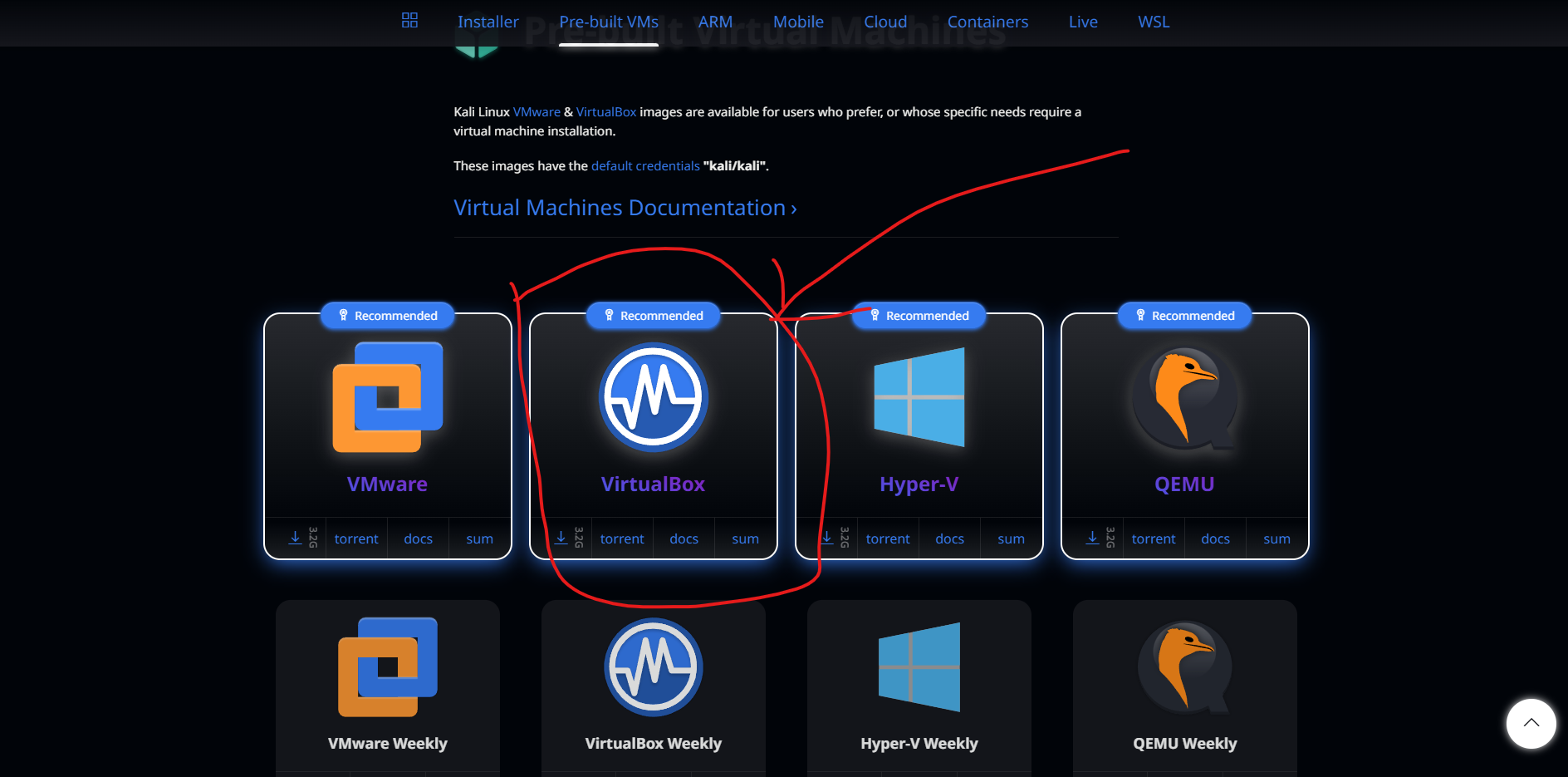Click the VMware Weekly logo icon
This screenshot has height=777, width=1568.
click(x=388, y=667)
